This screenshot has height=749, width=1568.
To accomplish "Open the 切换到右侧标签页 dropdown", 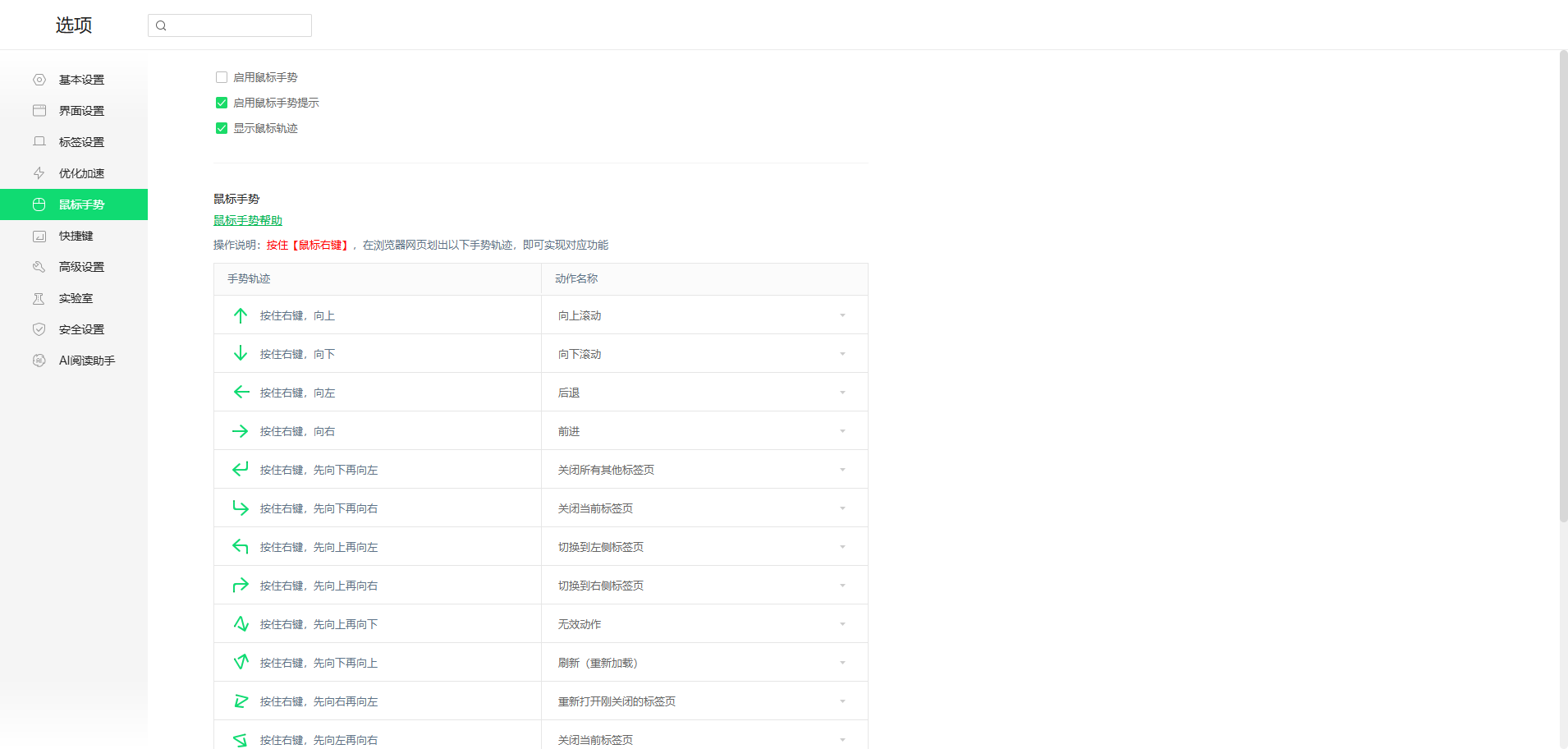I will coord(704,586).
